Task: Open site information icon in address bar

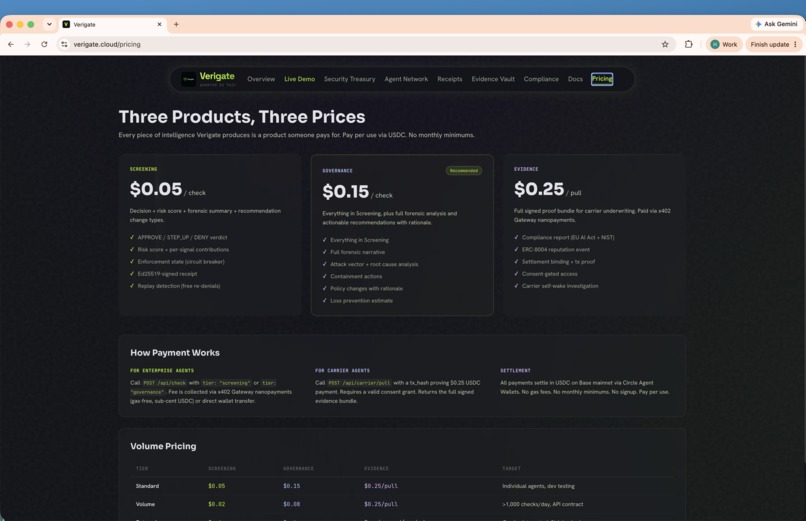Action: pos(64,44)
